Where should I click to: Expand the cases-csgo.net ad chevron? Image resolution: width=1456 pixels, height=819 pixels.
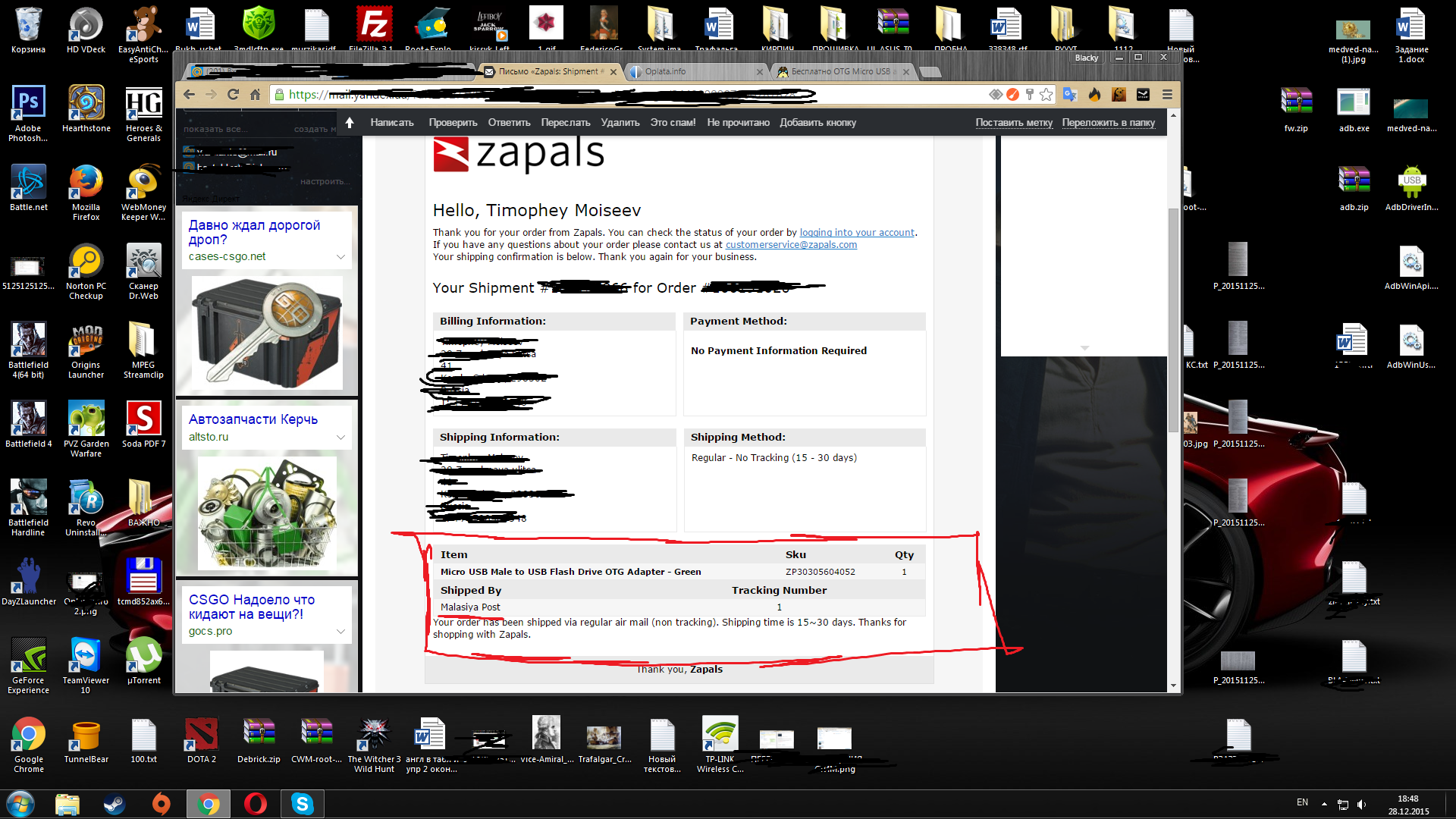point(340,257)
